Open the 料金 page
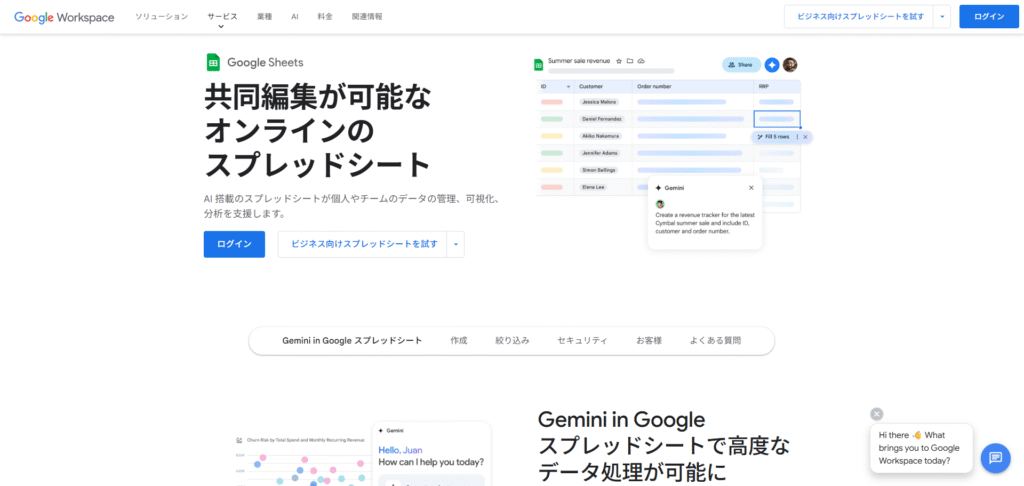The width and height of the screenshot is (1024, 486). pyautogui.click(x=325, y=16)
